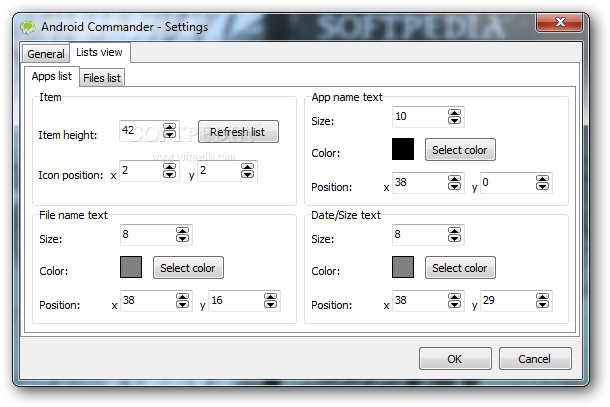Decrease the Icon position y value
The height and width of the screenshot is (407, 610).
click(x=247, y=174)
